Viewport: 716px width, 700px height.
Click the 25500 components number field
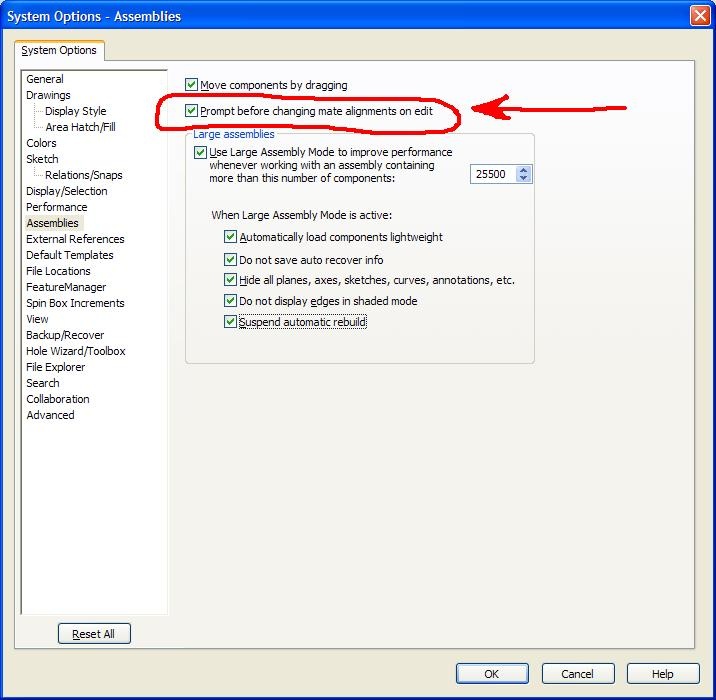pyautogui.click(x=494, y=174)
